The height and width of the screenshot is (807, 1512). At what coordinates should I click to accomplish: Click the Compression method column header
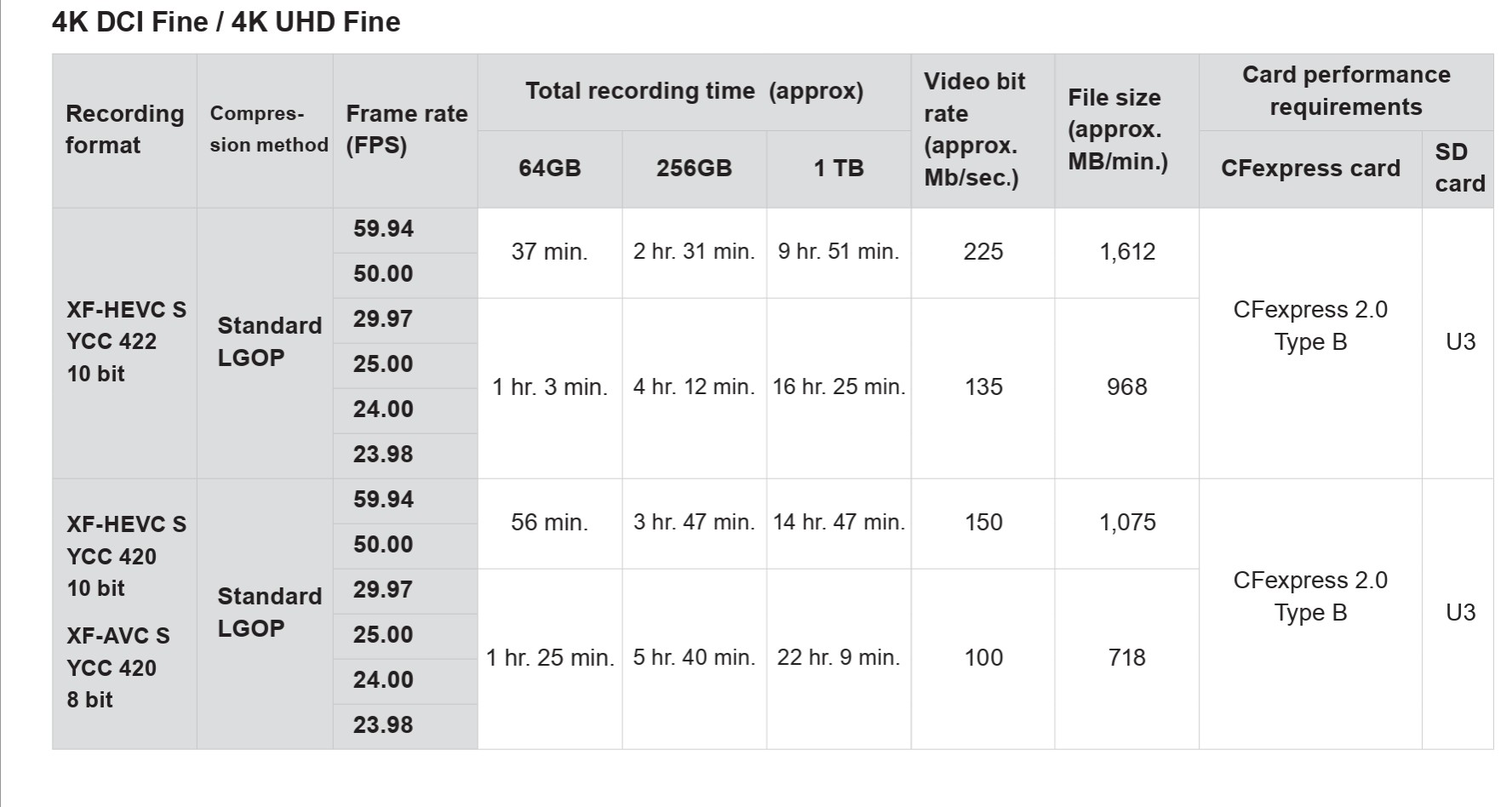[x=268, y=129]
